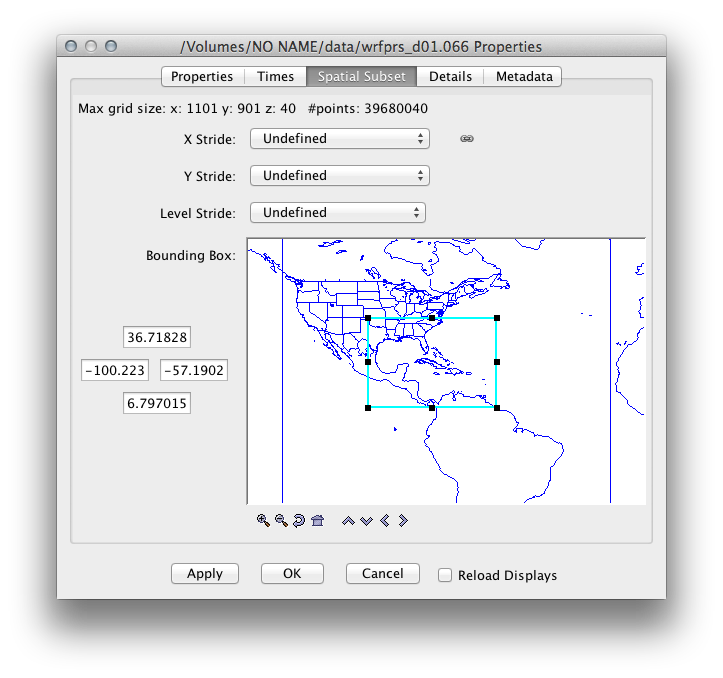This screenshot has height=678, width=723.
Task: Switch to the Metadata tab
Action: point(523,77)
